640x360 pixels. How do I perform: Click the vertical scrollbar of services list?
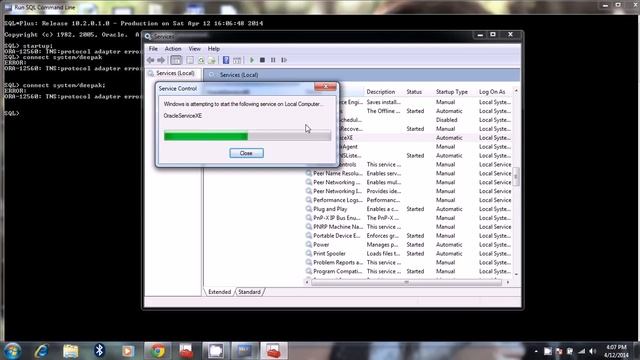tap(516, 176)
